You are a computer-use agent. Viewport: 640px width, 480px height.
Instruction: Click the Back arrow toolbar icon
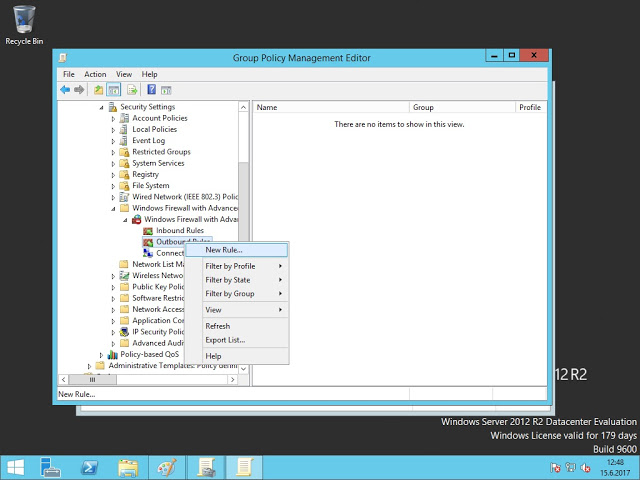(x=65, y=90)
